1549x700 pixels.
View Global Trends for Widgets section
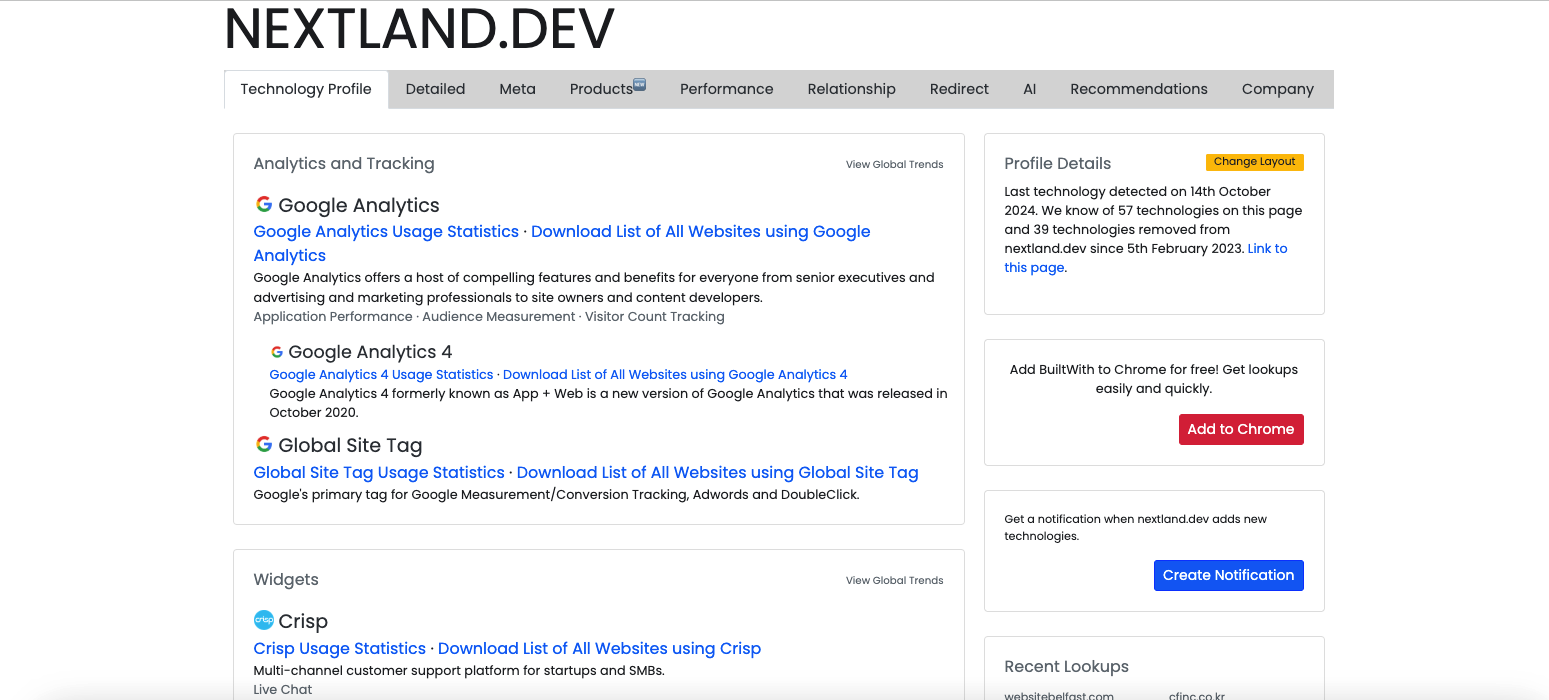894,580
